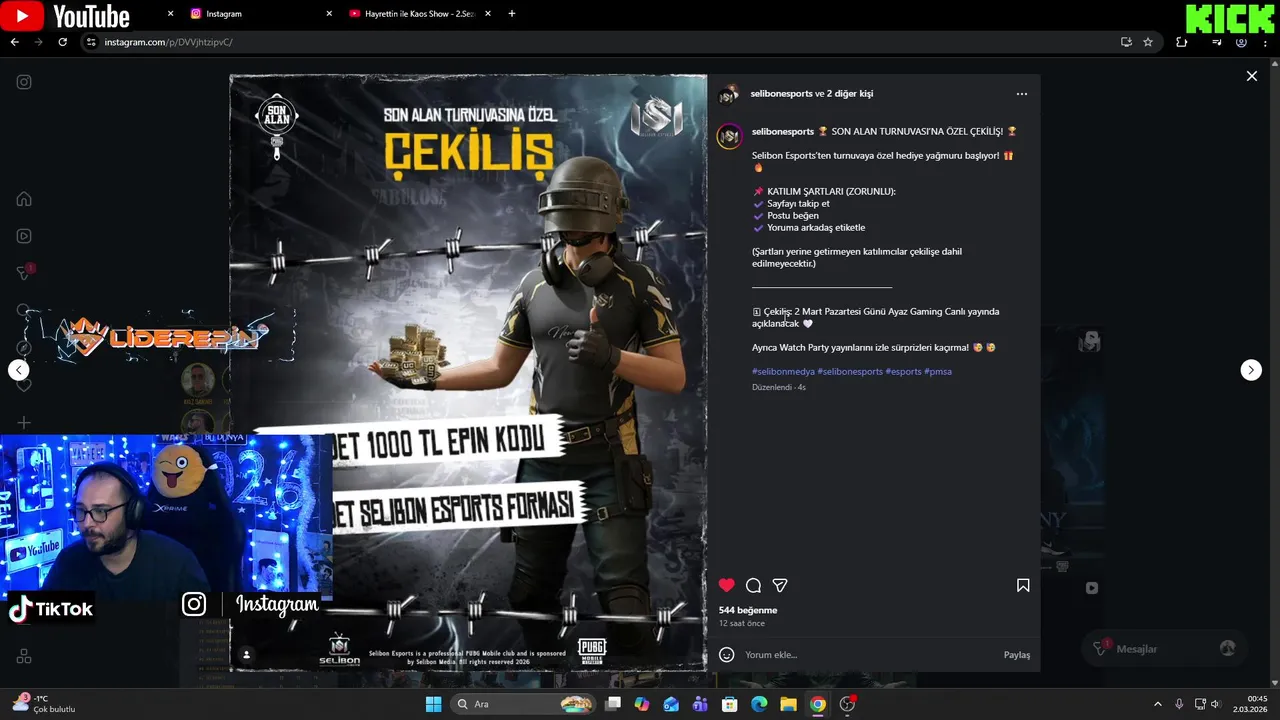The image size is (1280, 720).
Task: Open the post's three-dot options menu
Action: 1021,94
